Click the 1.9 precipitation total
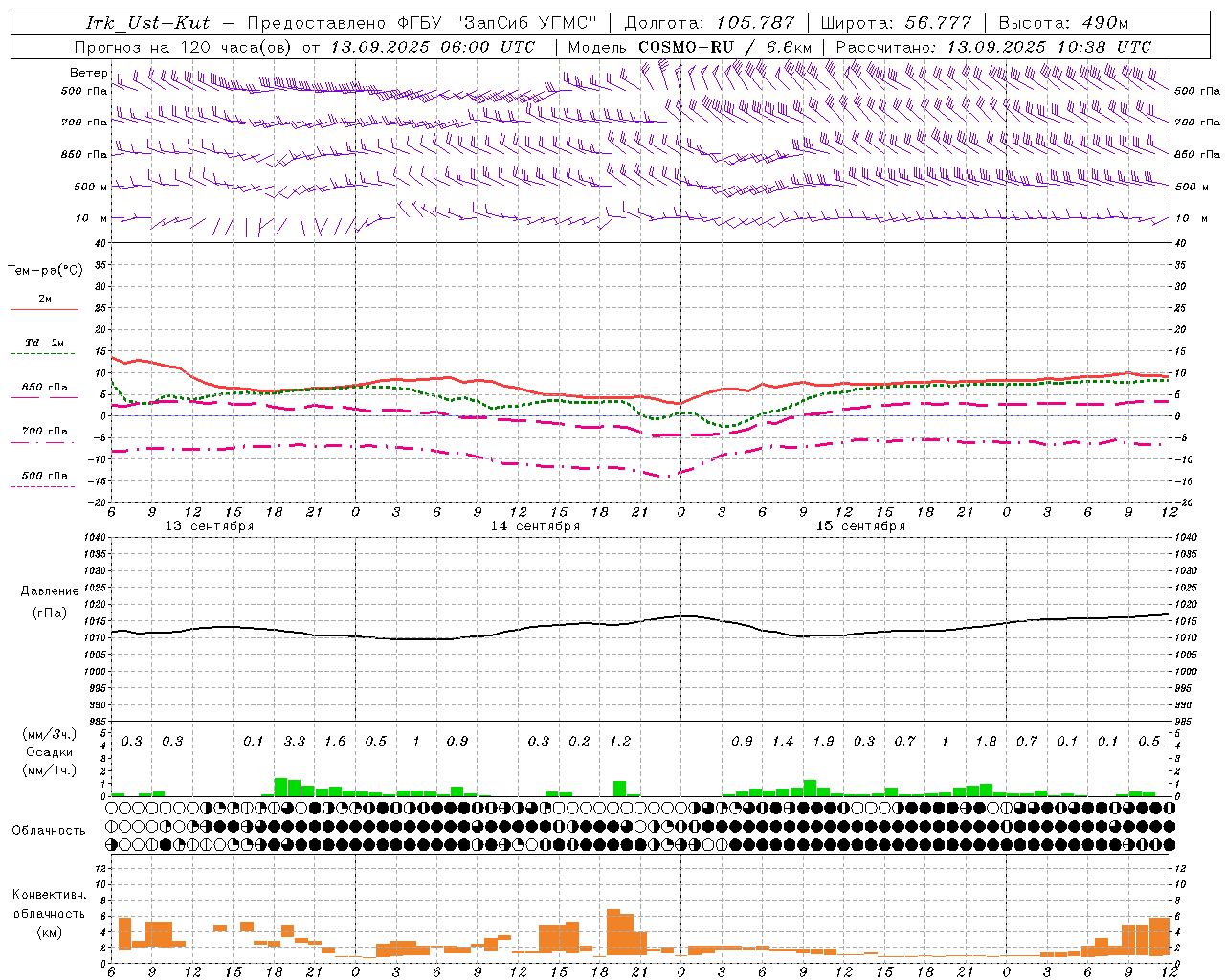This screenshot has width=1225, height=980. pos(823,742)
